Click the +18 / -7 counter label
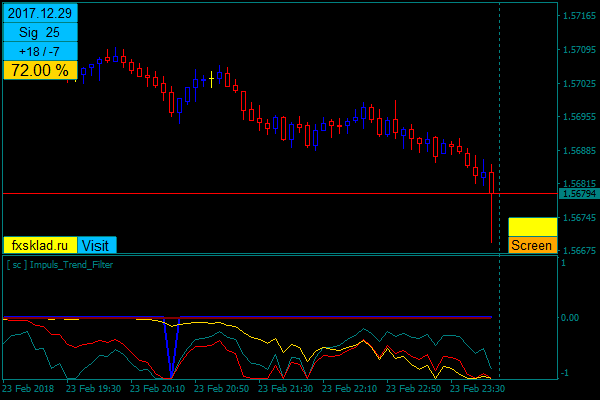The width and height of the screenshot is (600, 400). pyautogui.click(x=40, y=51)
